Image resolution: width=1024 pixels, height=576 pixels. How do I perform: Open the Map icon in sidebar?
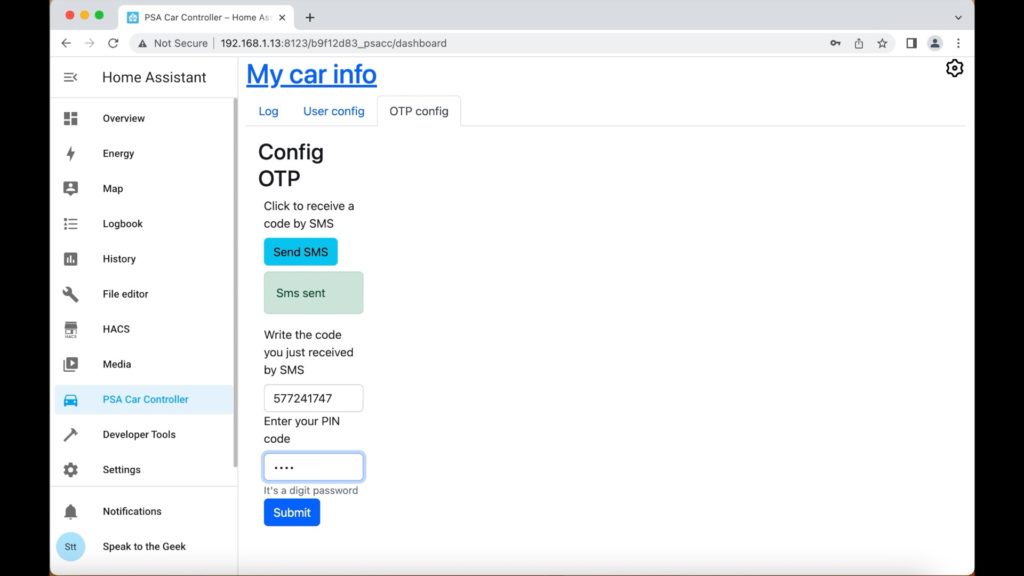click(71, 188)
